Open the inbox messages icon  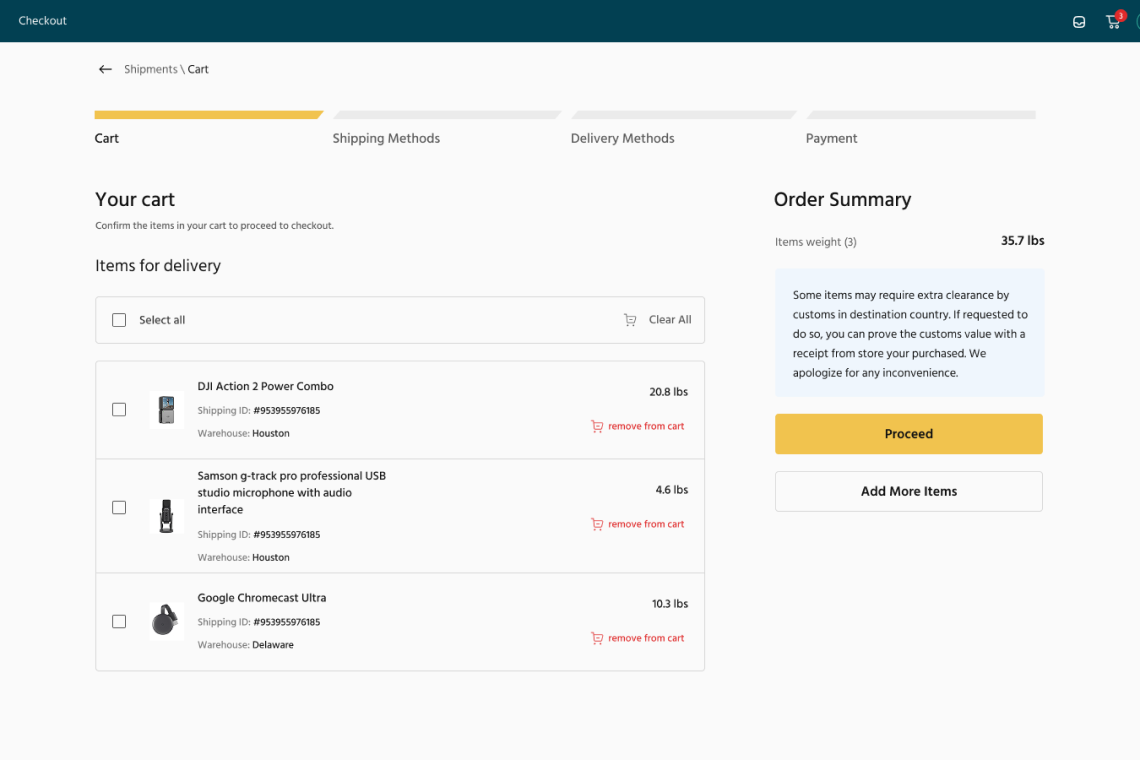point(1079,22)
